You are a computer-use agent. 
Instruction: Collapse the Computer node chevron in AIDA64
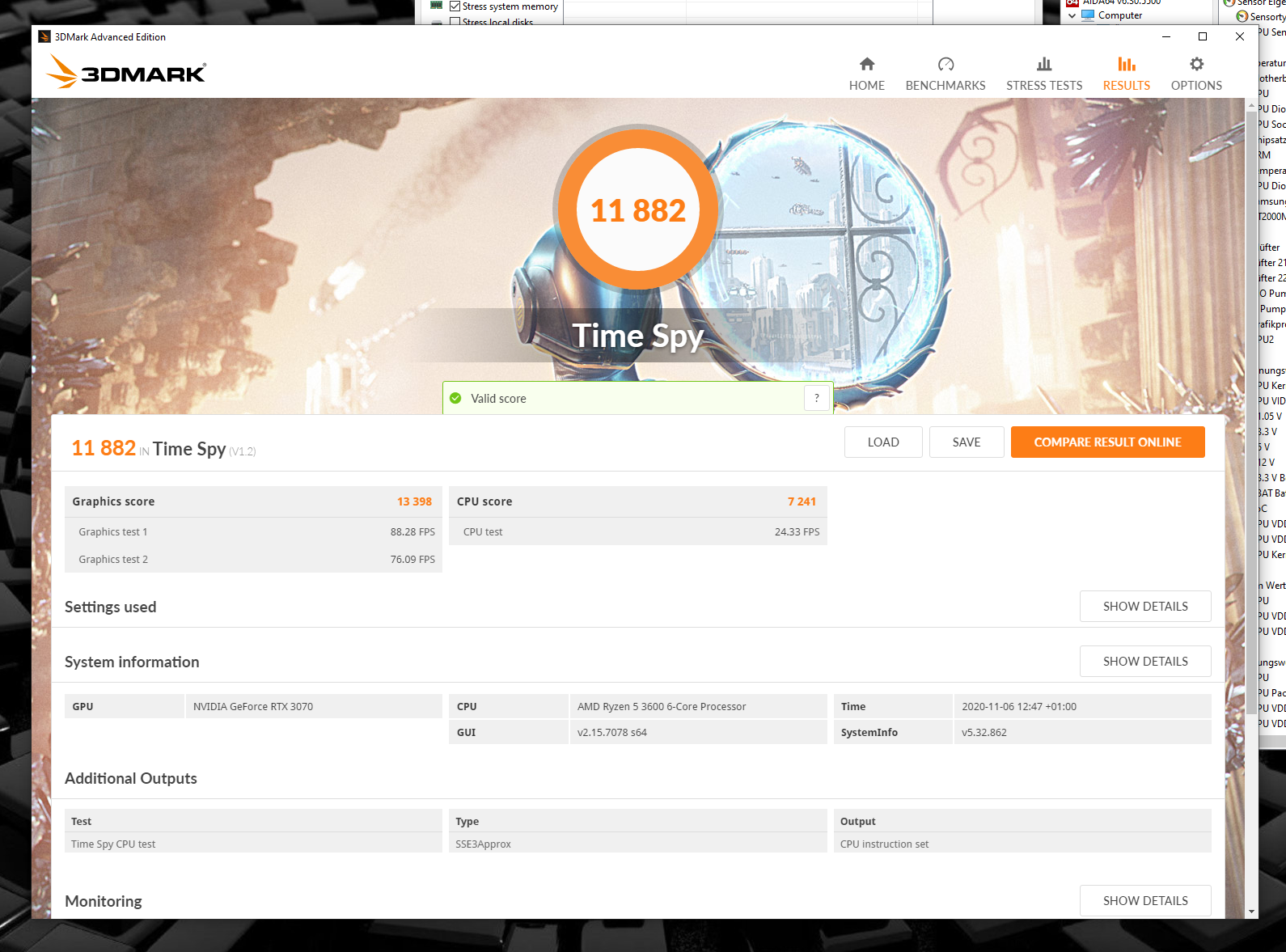[x=1072, y=15]
